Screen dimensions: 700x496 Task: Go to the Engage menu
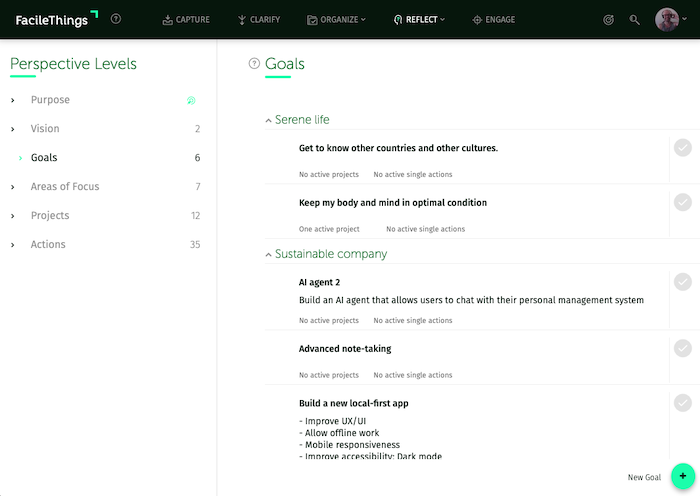500,20
